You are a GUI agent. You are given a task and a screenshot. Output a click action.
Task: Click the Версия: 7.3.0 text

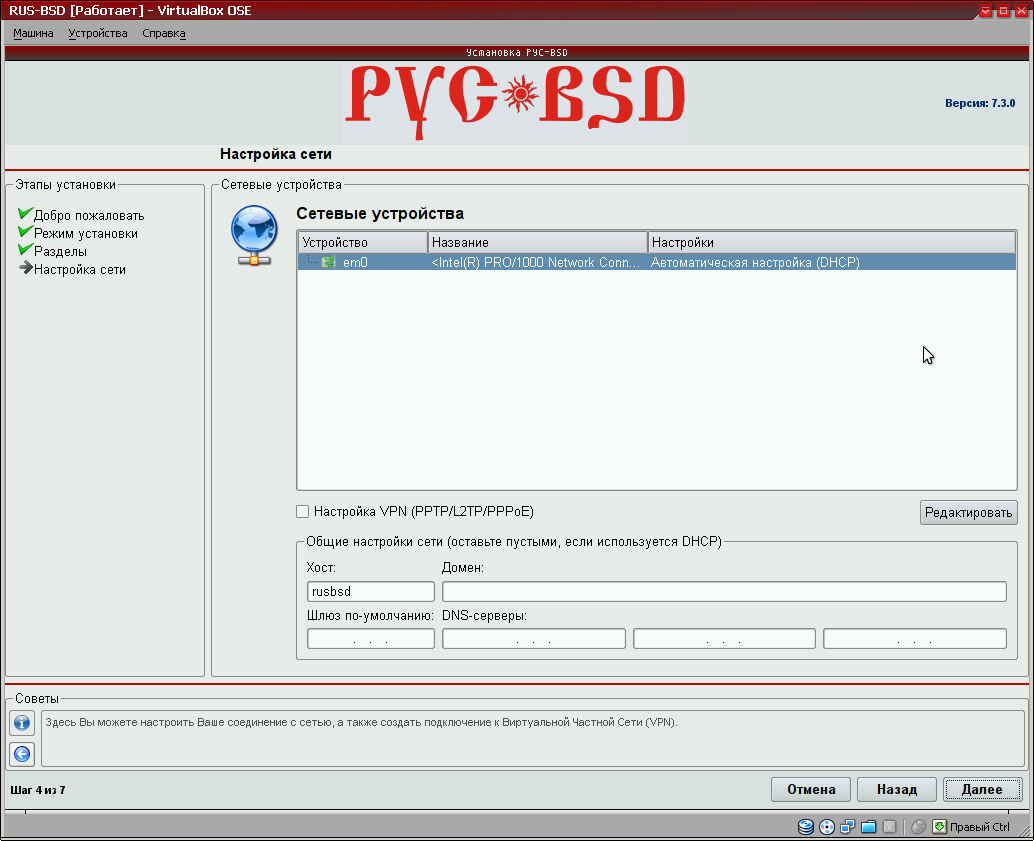click(980, 103)
